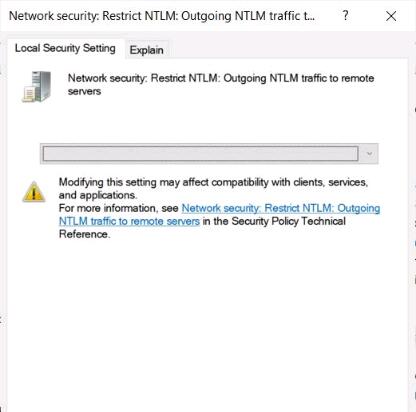Click the word 'servers' under policy heading
Screen dimensions: 416x412
[84, 91]
